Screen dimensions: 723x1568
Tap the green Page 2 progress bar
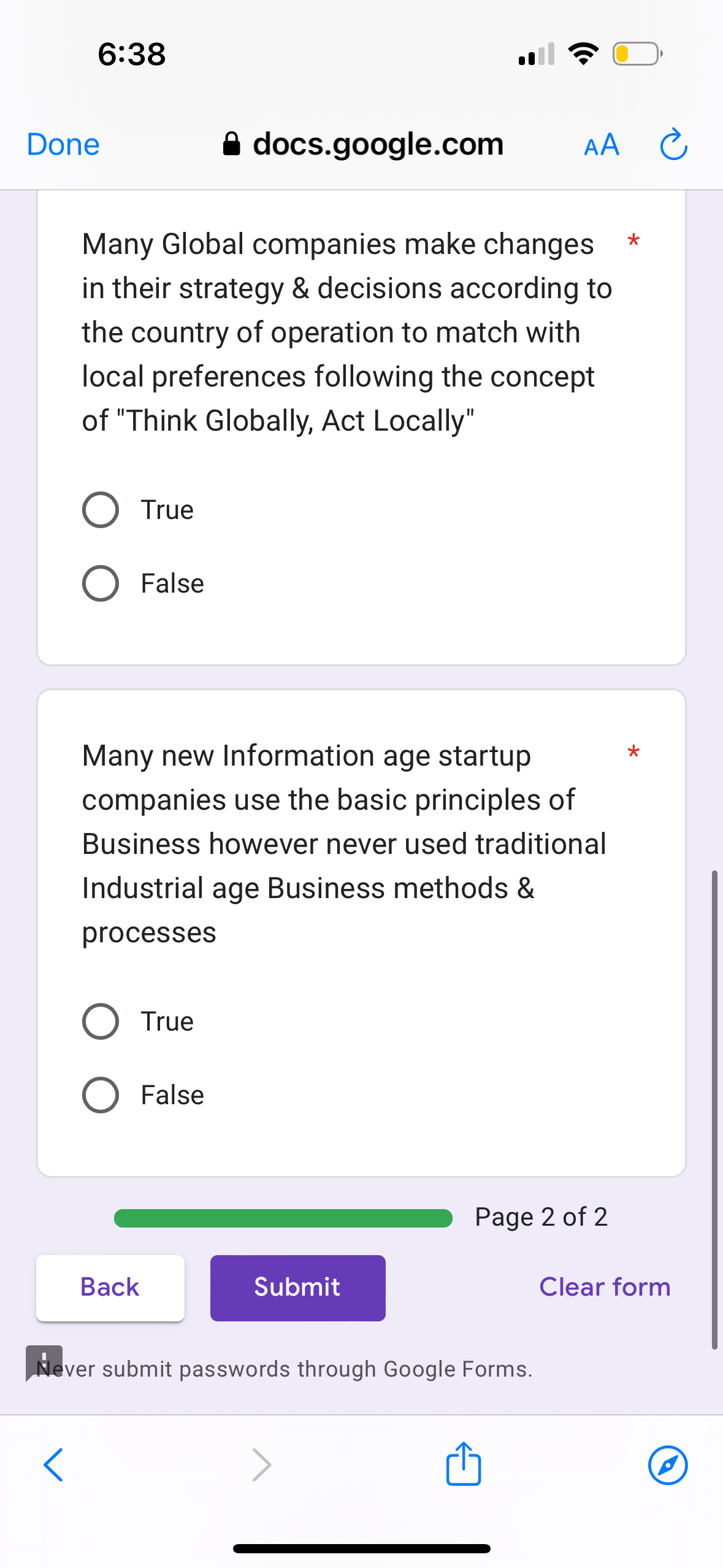(282, 1217)
